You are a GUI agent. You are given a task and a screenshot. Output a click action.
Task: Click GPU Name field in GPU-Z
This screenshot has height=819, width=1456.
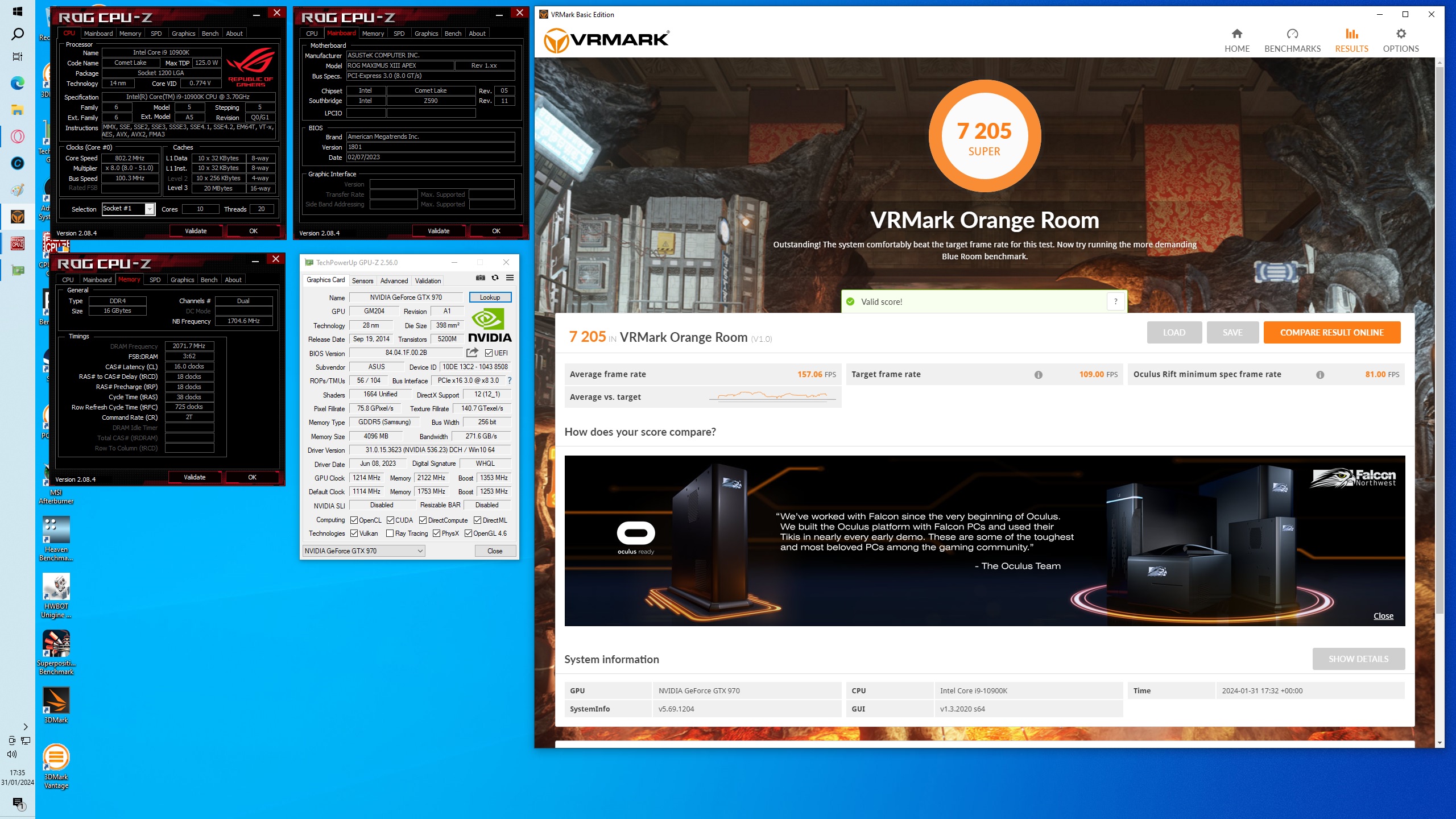[406, 297]
